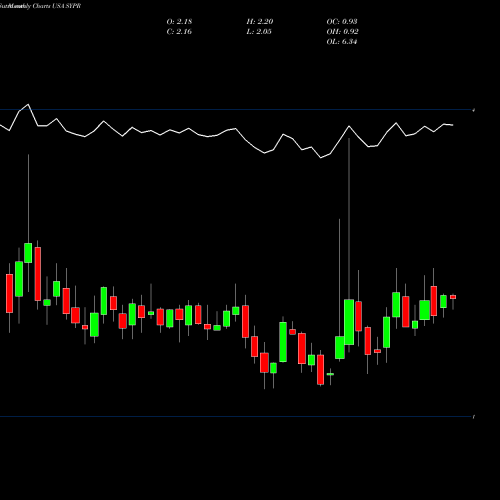Image resolution: width=500 pixels, height=500 pixels.
Task: Click the 'OH: 0.92' readout
Action: [342, 32]
